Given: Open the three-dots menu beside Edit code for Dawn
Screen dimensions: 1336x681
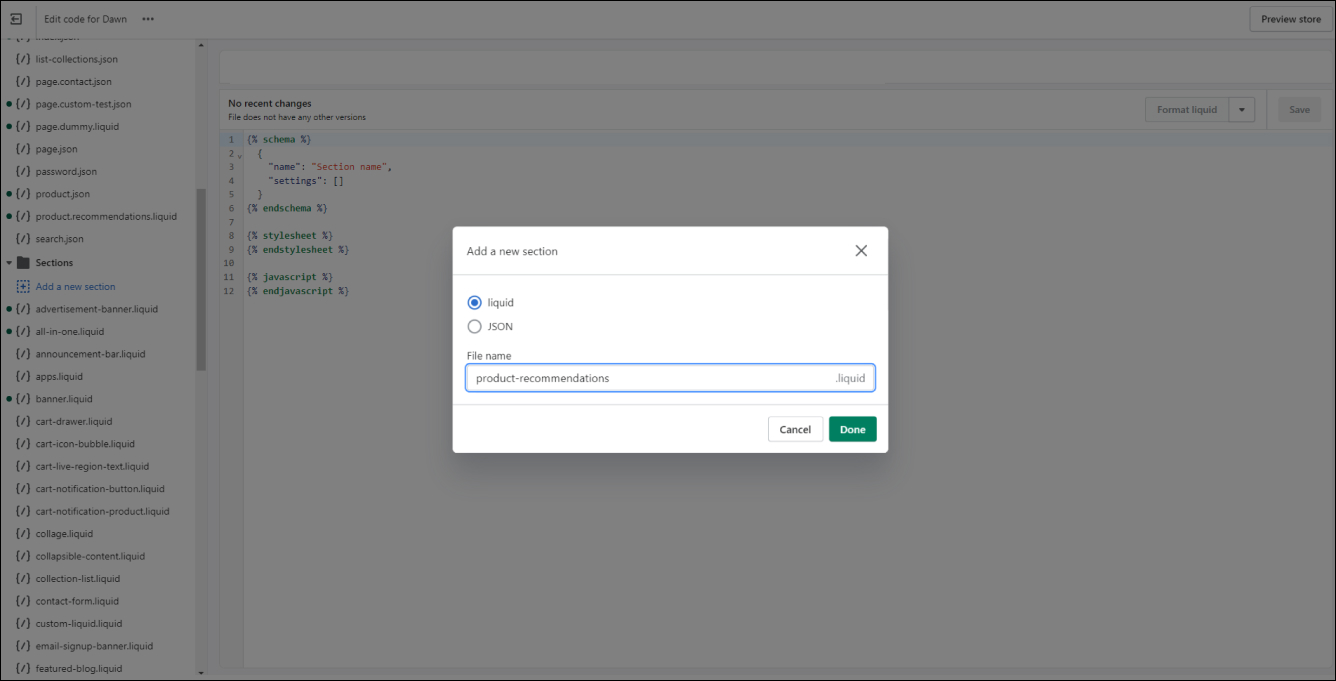Looking at the screenshot, I should (x=148, y=19).
